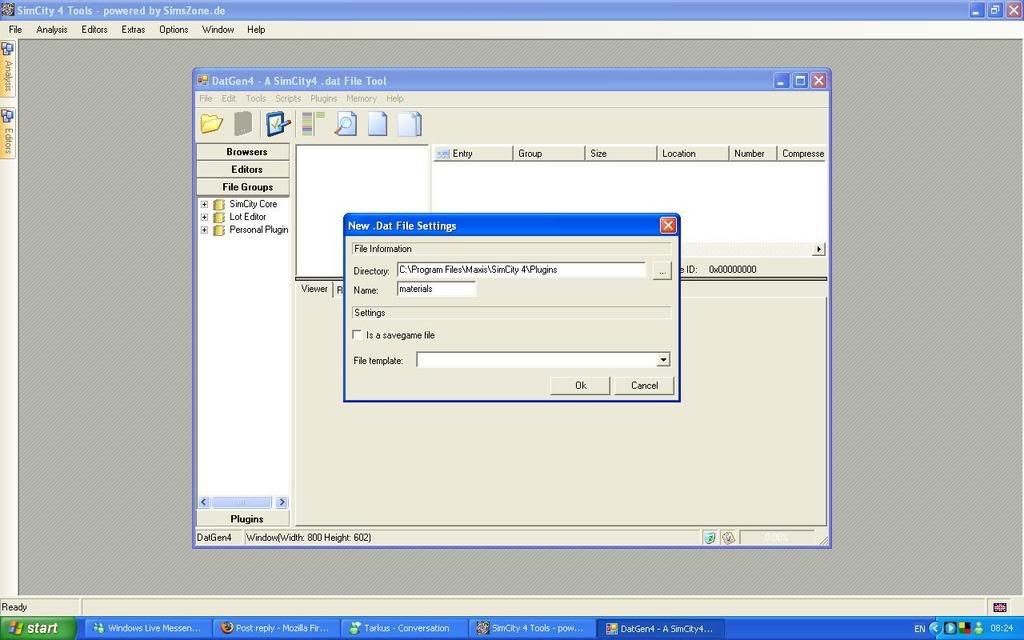
Task: Click the colored-bars toolbar icon
Action: 313,123
